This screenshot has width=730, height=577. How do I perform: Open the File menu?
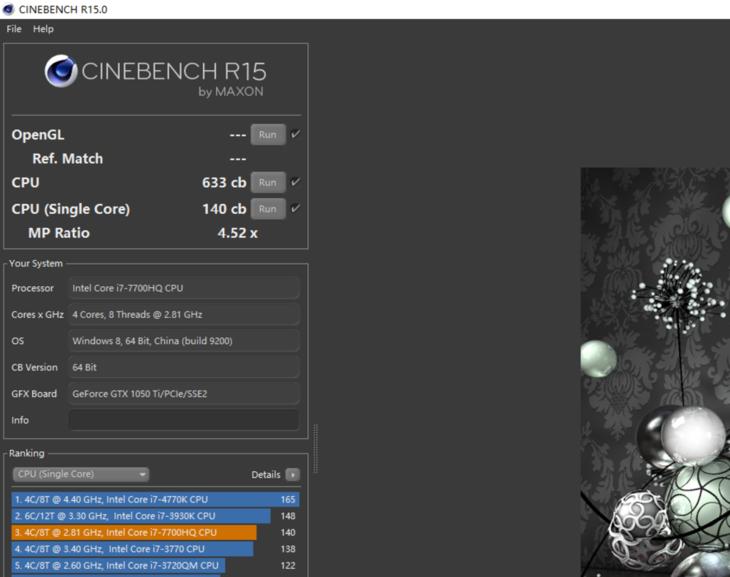pyautogui.click(x=14, y=29)
